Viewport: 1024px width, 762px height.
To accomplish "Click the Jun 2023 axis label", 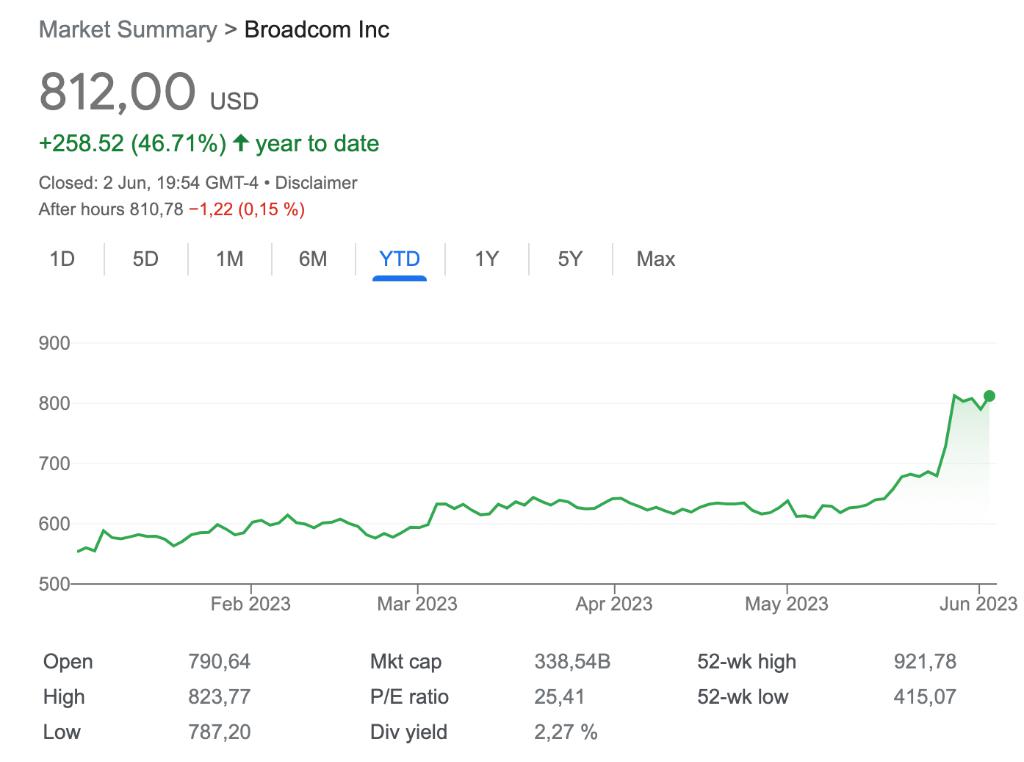I will [x=979, y=604].
